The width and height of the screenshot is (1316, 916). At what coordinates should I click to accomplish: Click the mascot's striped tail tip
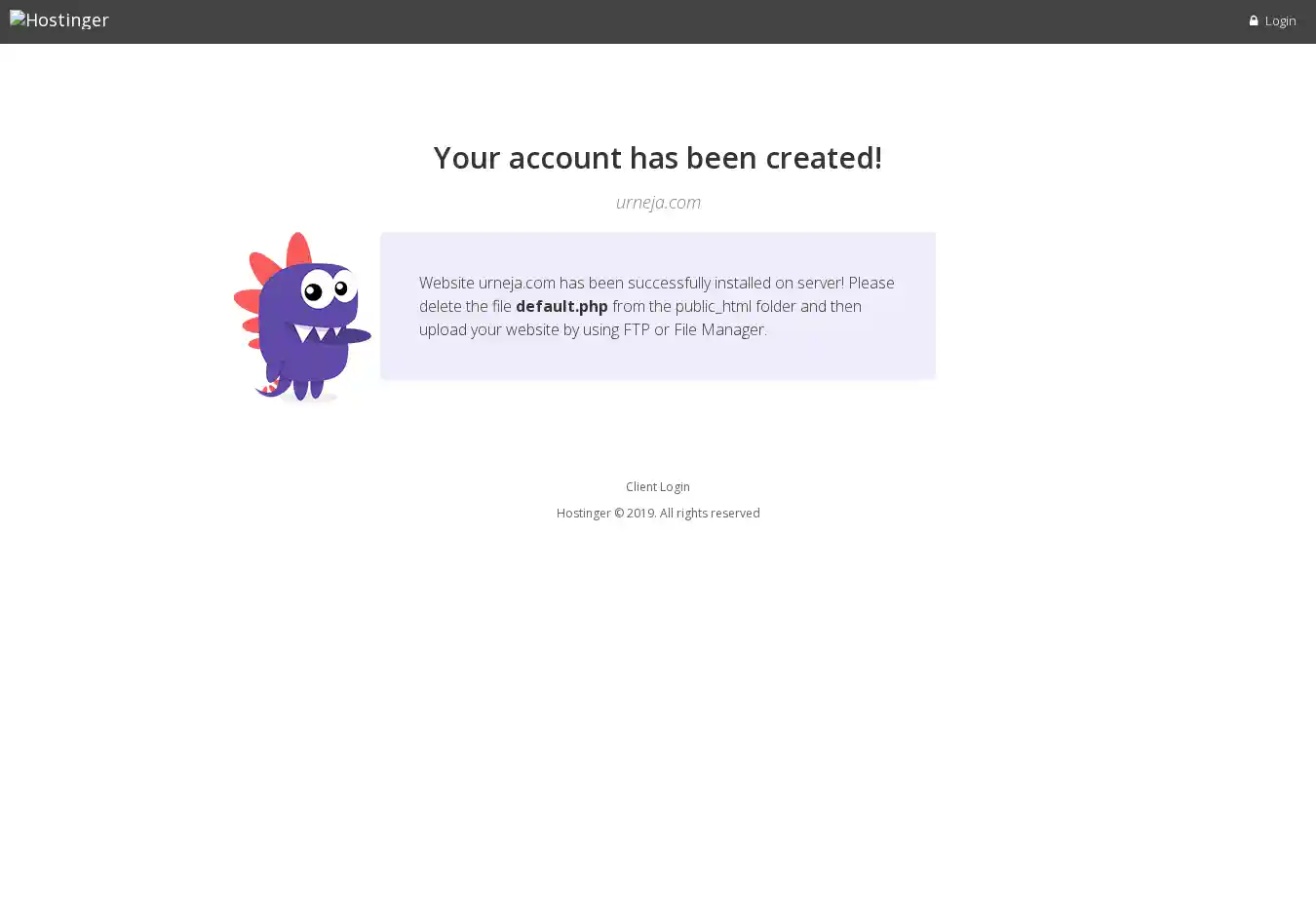[x=269, y=388]
